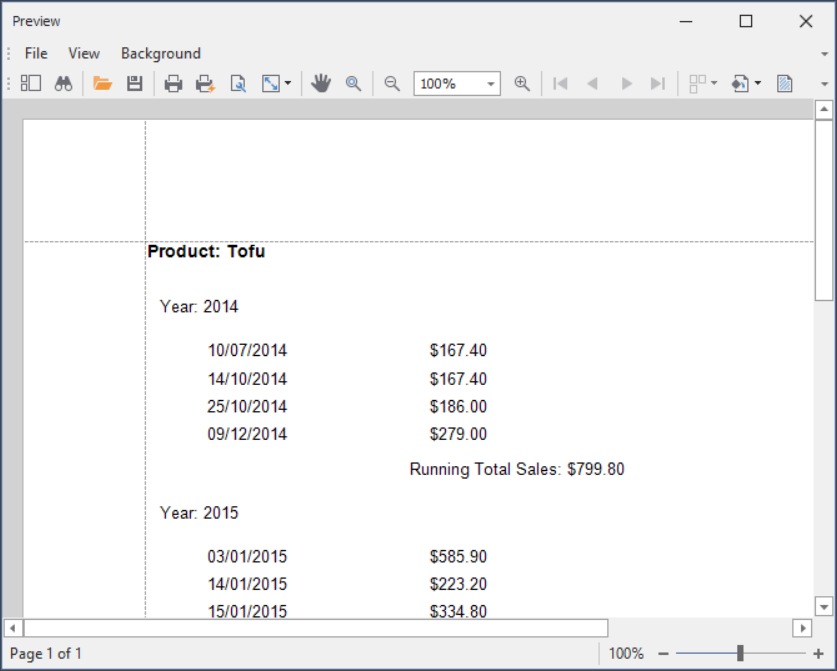Click the date 14/01/2015

point(247,584)
